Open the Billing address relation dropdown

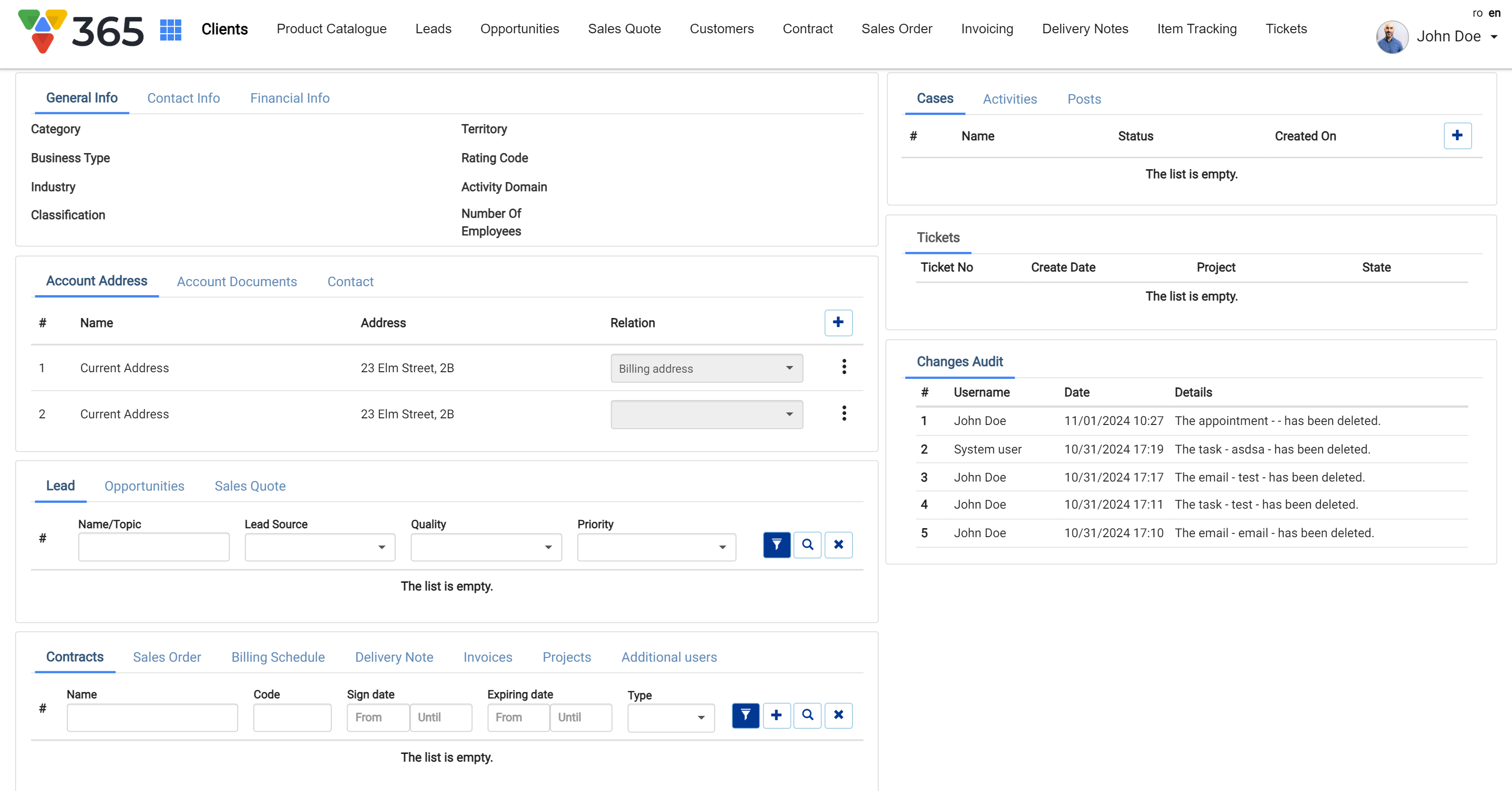click(x=706, y=368)
